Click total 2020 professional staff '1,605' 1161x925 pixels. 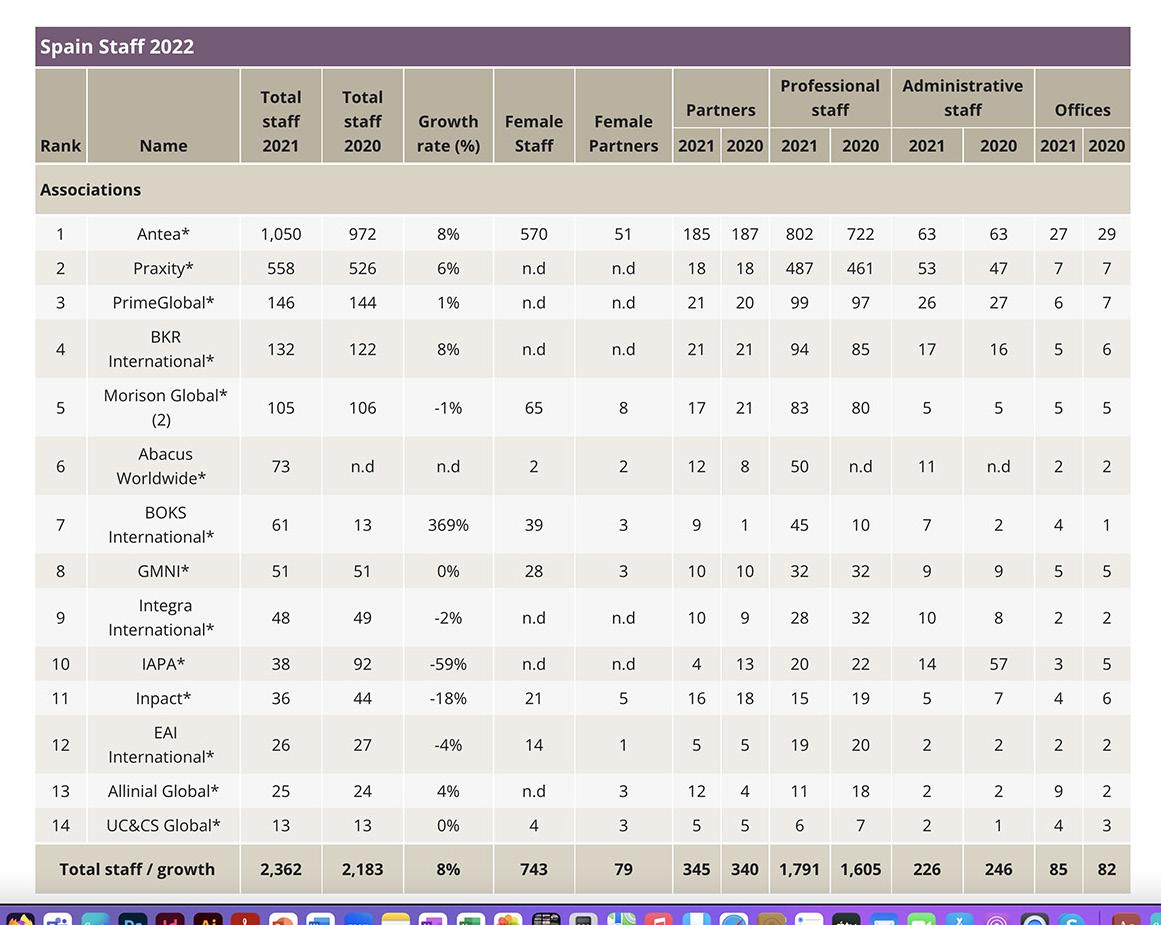[x=860, y=869]
